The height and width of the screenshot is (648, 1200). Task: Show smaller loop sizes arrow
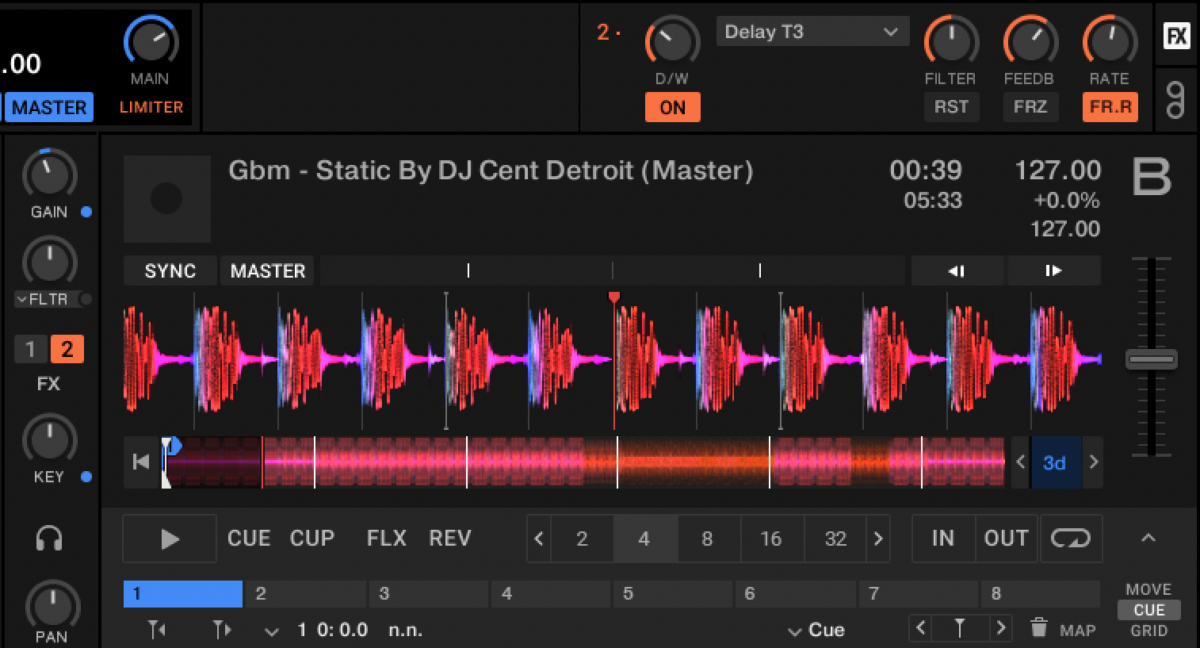(539, 539)
